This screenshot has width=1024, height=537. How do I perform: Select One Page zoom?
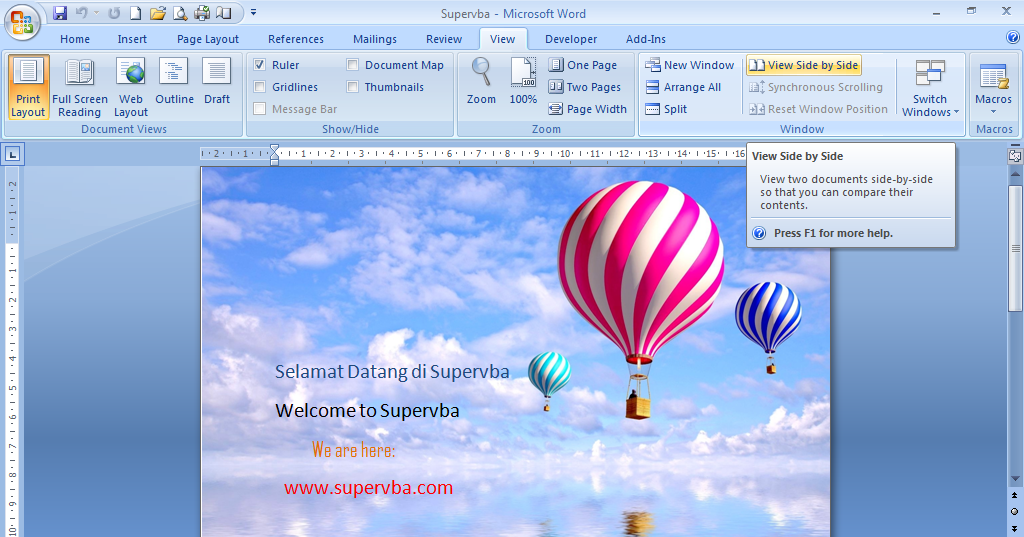(583, 65)
